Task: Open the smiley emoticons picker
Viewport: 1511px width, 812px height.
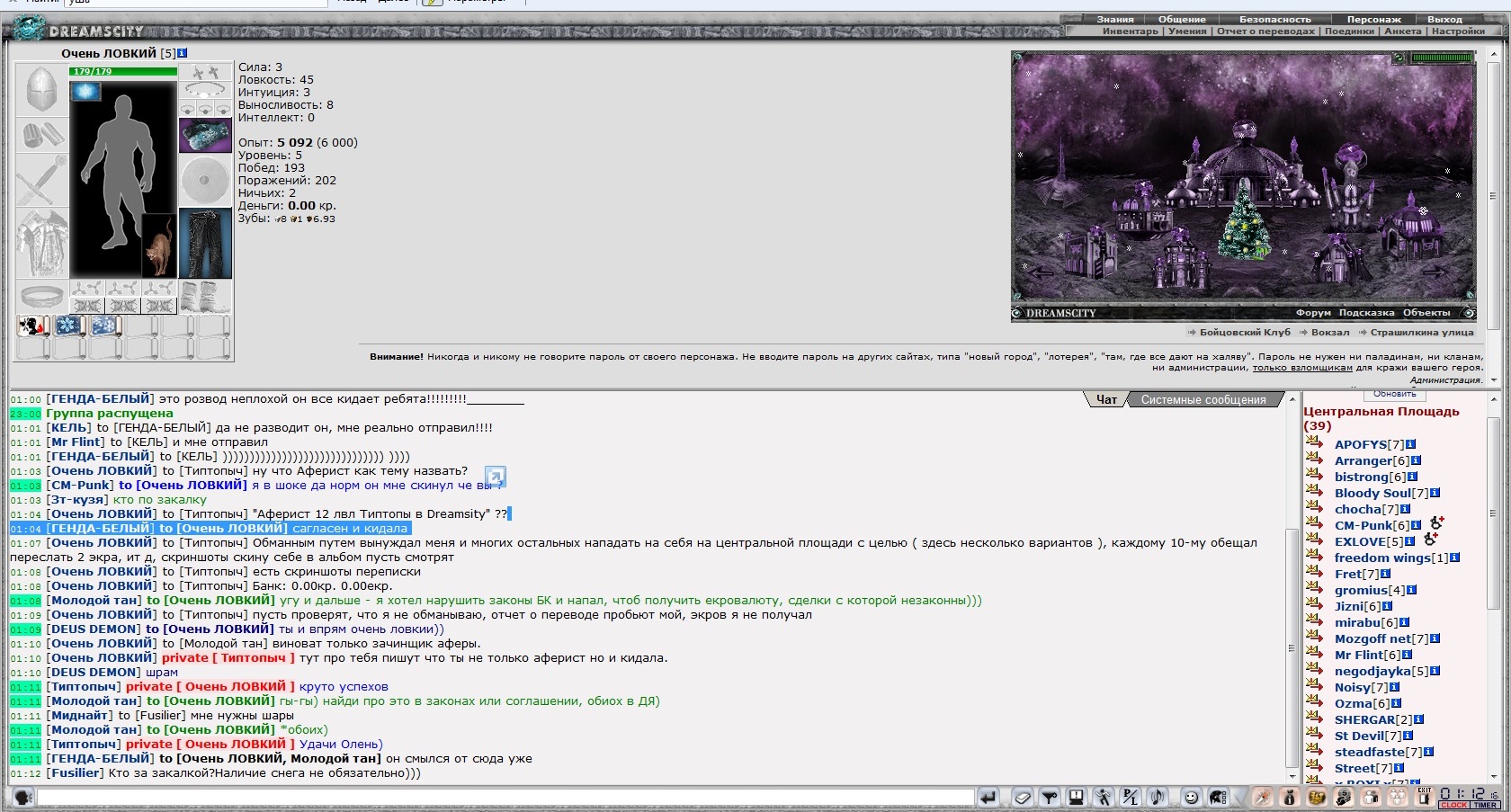Action: [1192, 797]
